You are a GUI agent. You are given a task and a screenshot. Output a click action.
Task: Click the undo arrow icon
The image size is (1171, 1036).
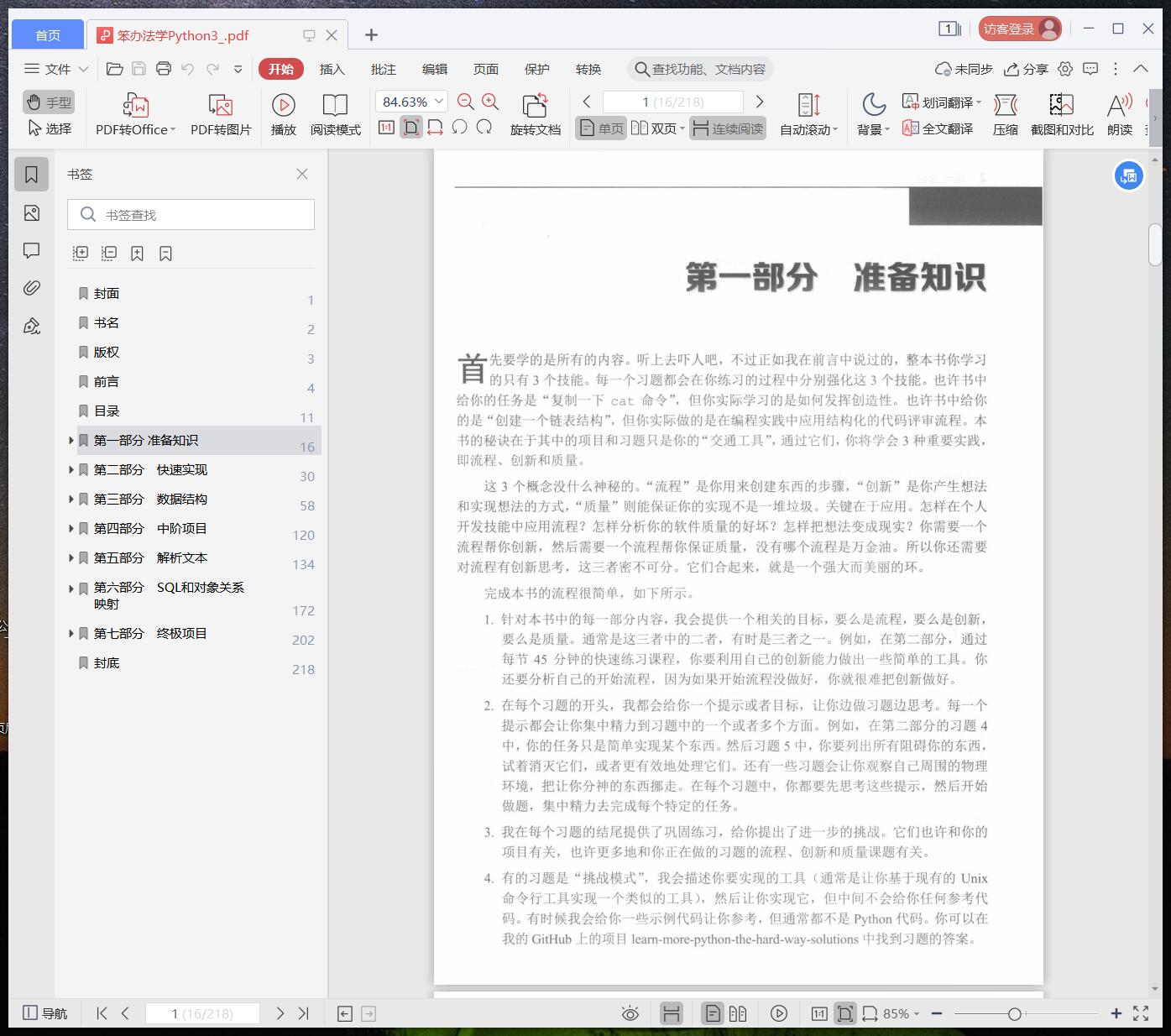[x=188, y=69]
